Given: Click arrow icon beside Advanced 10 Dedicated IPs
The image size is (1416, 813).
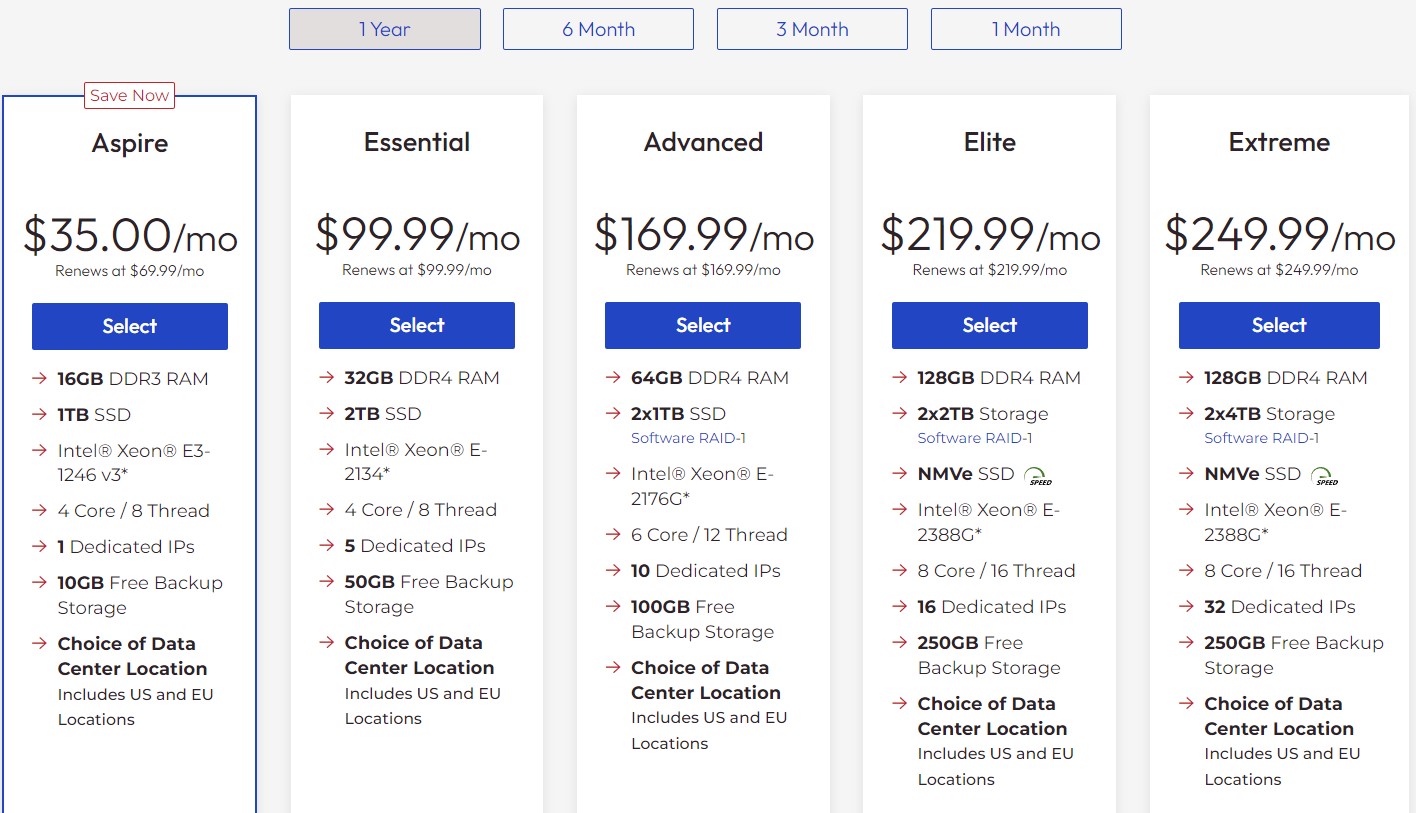Looking at the screenshot, I should 613,571.
